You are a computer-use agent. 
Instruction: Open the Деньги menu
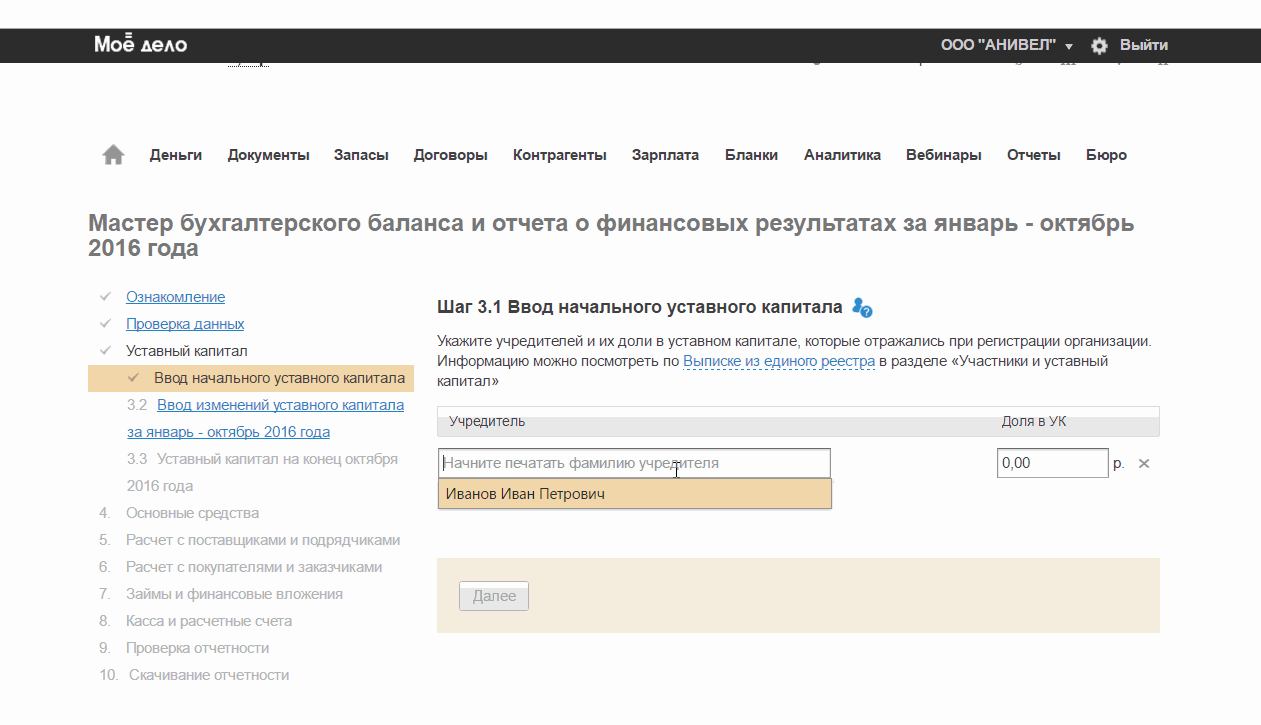(x=176, y=155)
